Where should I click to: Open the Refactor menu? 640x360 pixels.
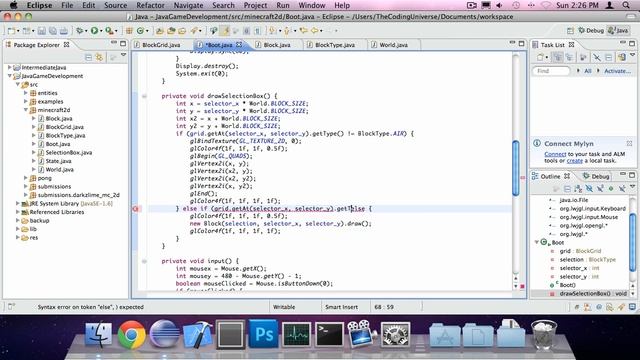(x=150, y=5)
